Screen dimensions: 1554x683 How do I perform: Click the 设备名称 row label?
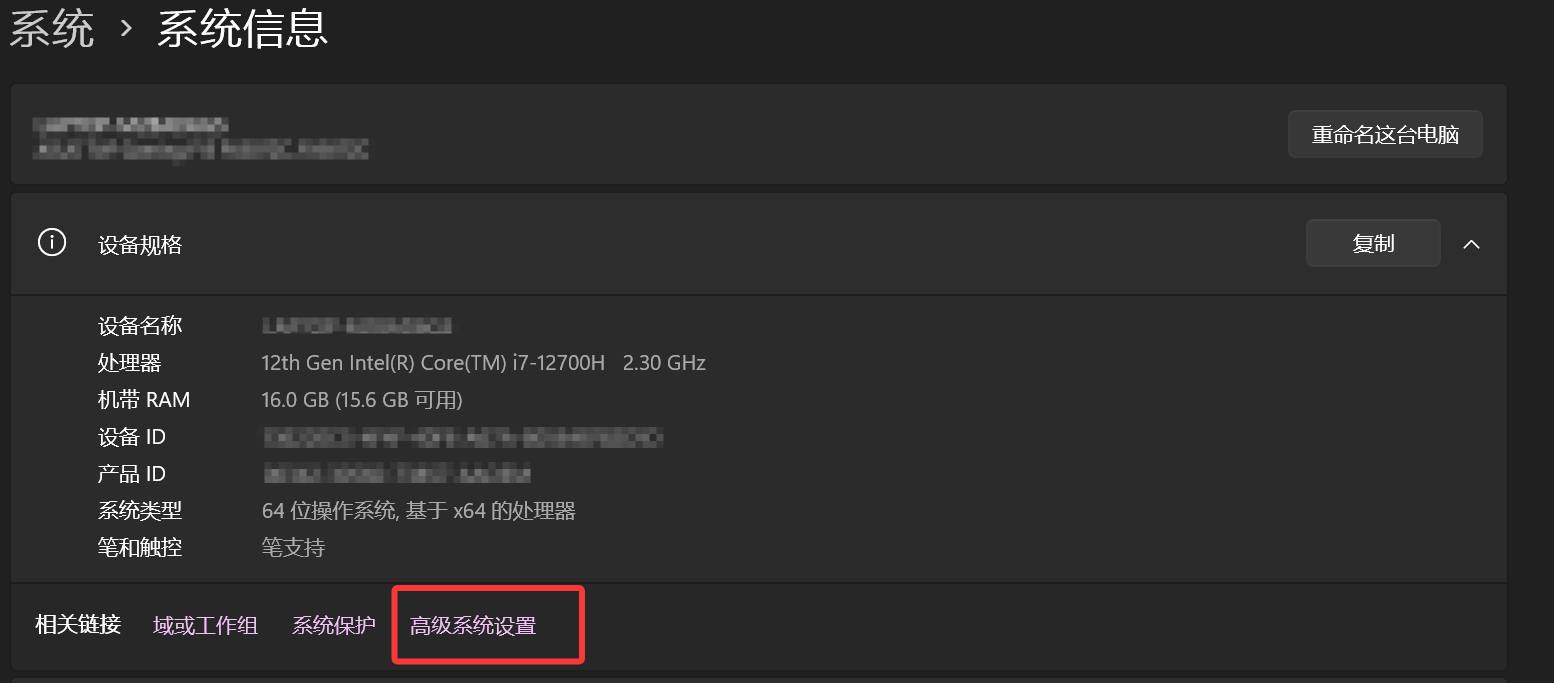140,326
